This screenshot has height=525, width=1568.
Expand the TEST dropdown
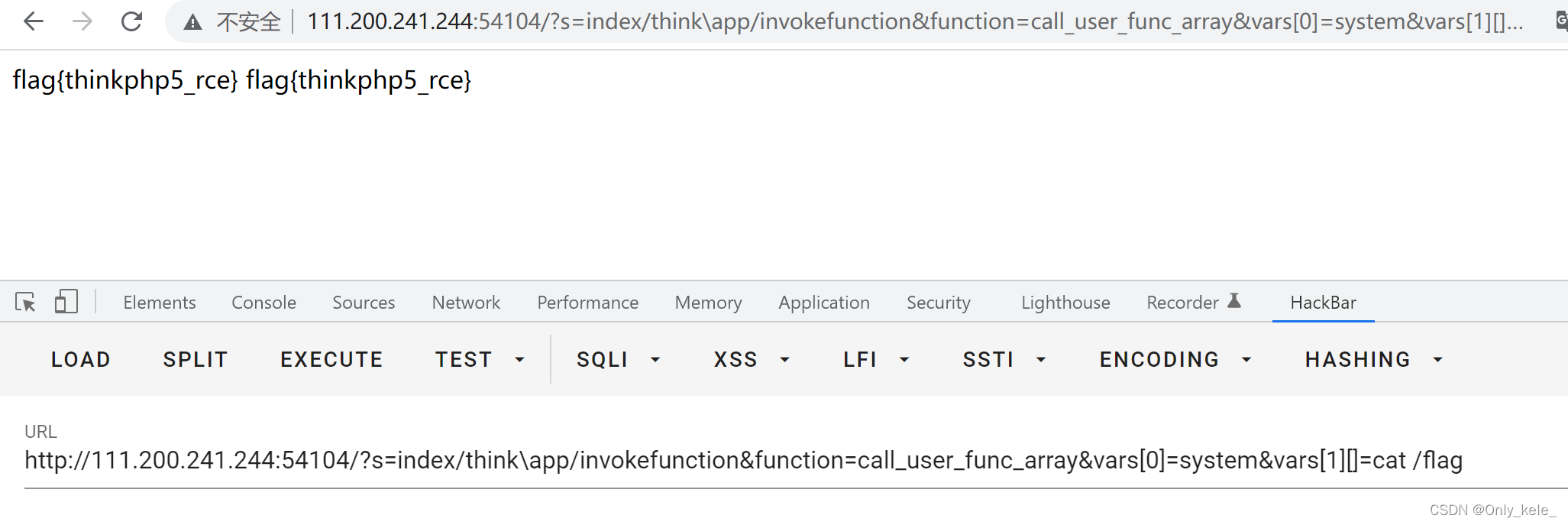click(x=480, y=359)
